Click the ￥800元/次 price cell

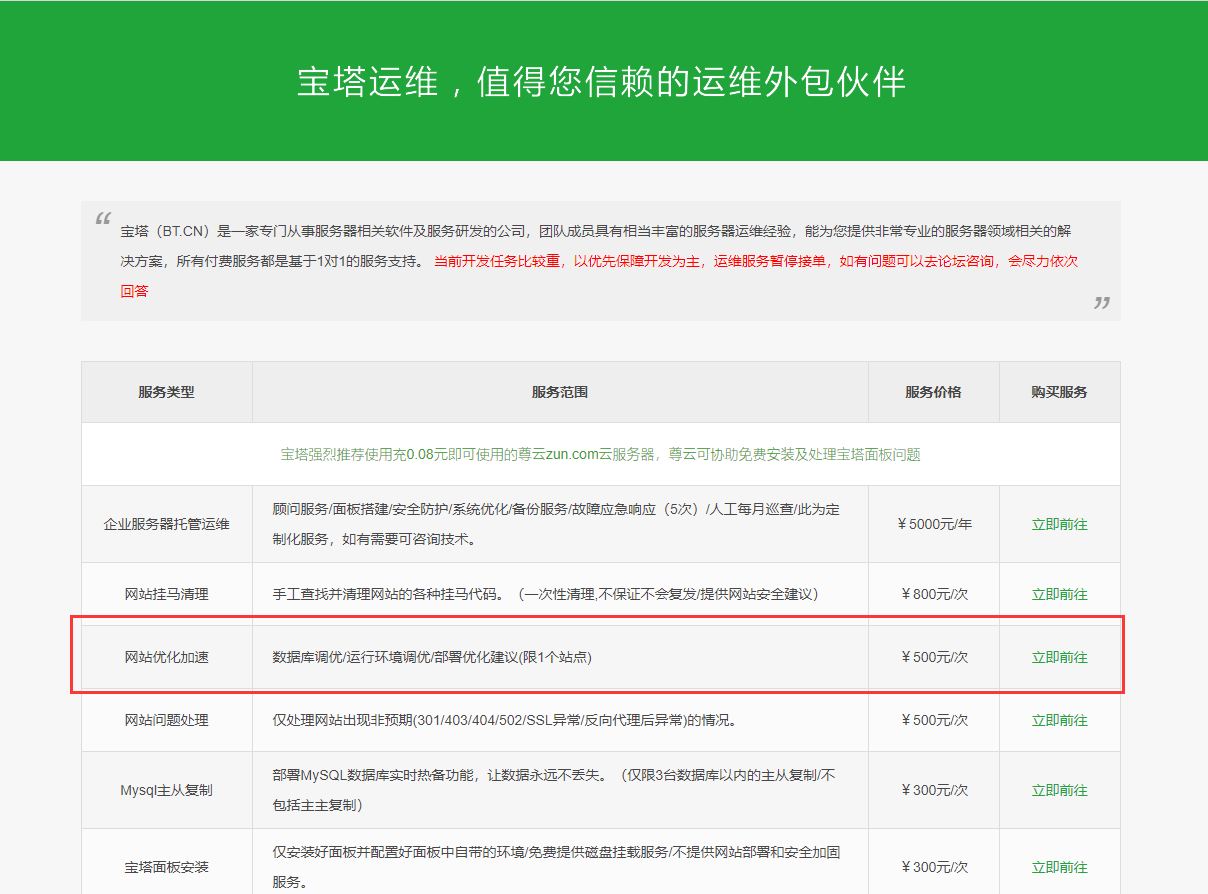(934, 594)
